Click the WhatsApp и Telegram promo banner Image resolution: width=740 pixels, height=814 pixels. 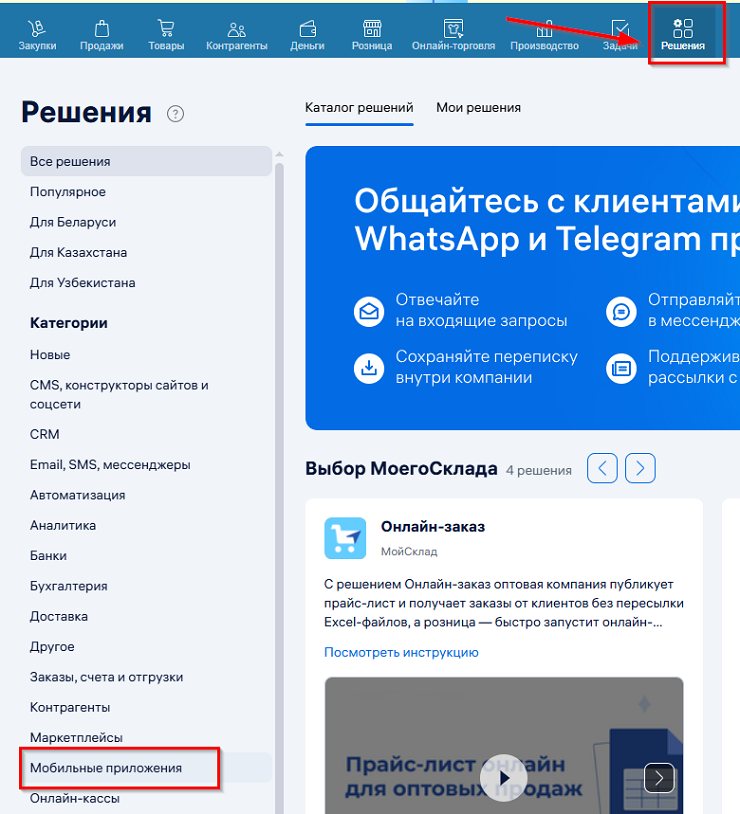(522, 288)
